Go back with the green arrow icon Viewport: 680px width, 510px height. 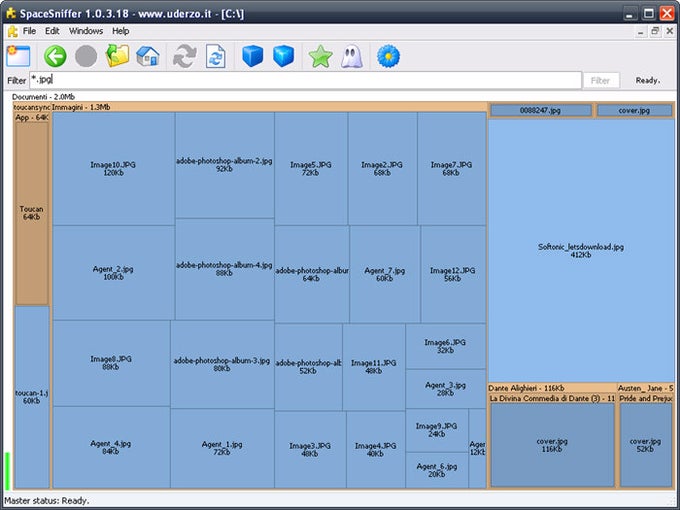point(55,56)
